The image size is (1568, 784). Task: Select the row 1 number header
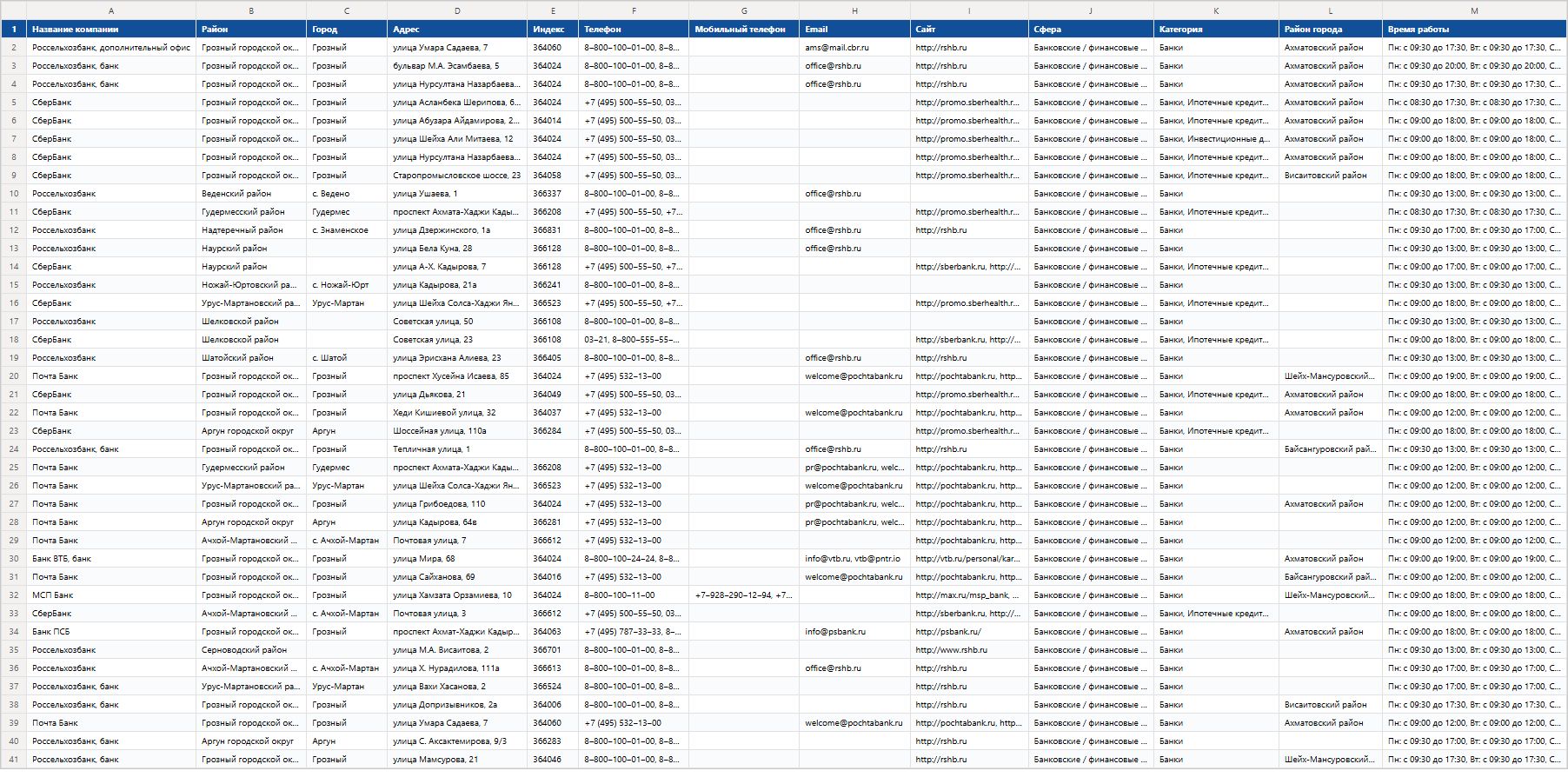pyautogui.click(x=14, y=29)
